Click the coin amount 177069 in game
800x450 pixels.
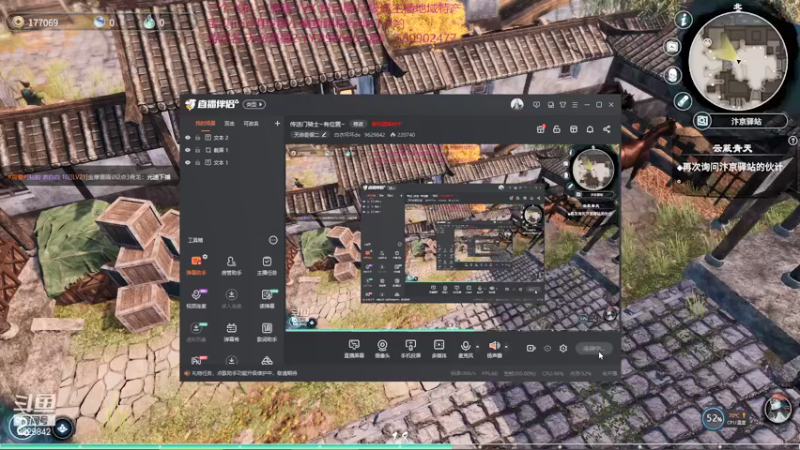pos(43,22)
